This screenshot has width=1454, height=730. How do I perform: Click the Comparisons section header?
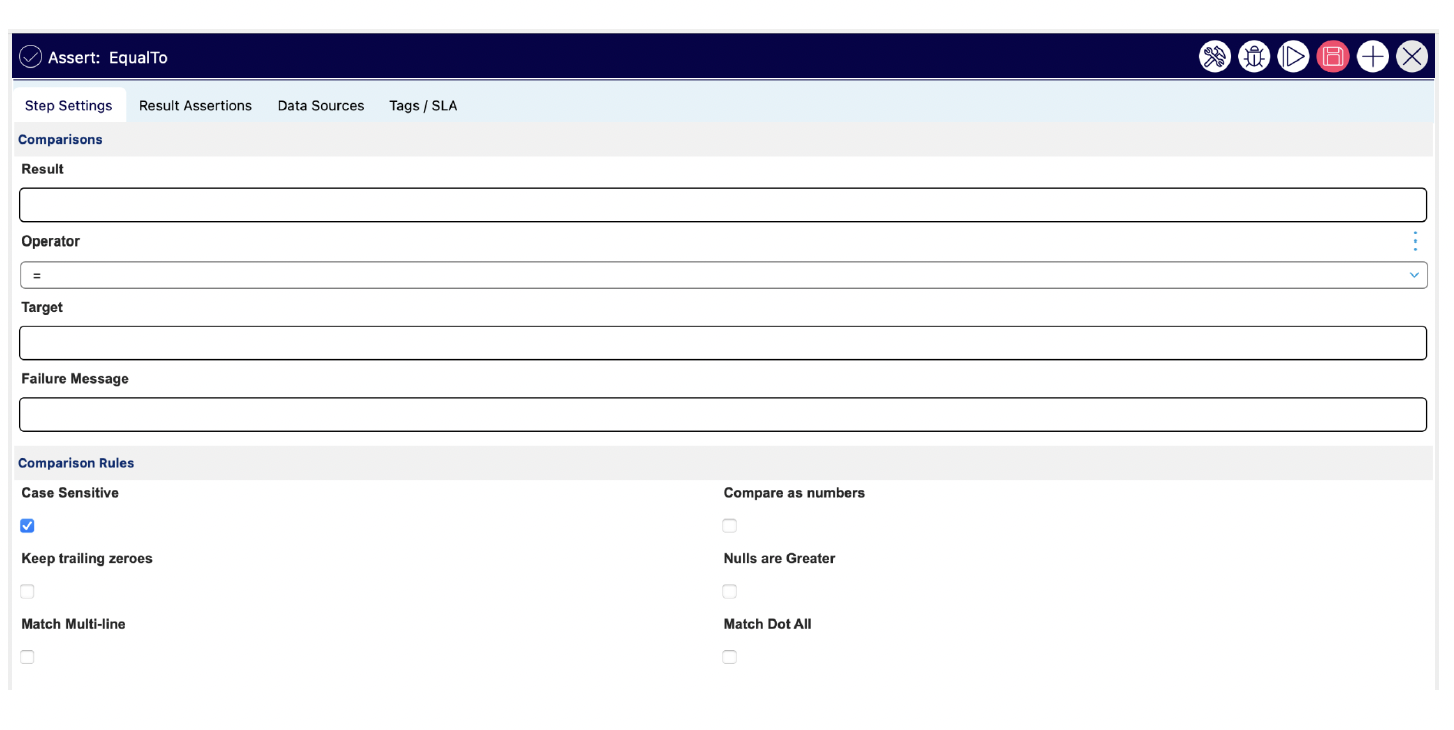(723, 140)
